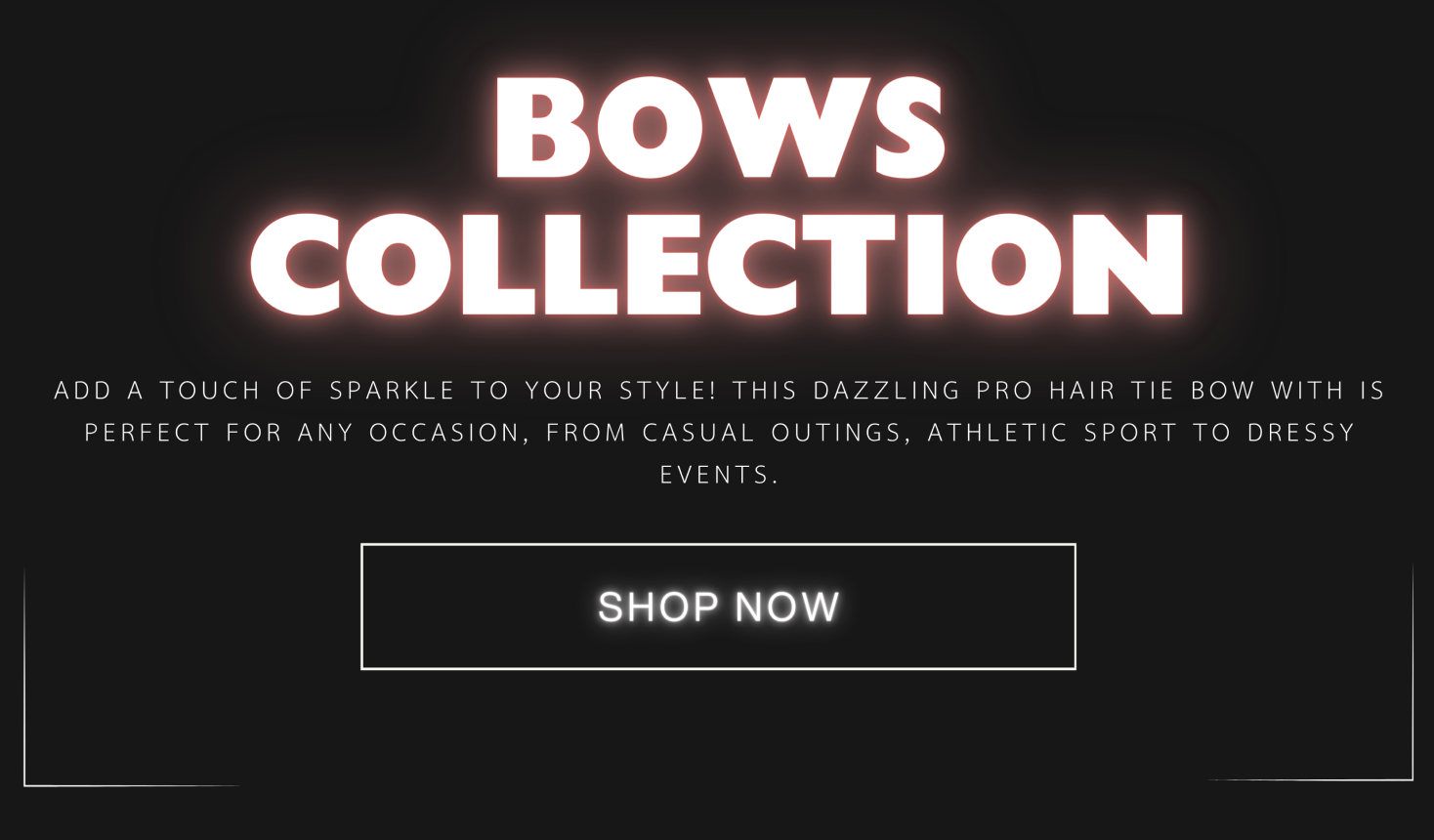This screenshot has width=1434, height=840.
Task: Select the glowing BOWS heading word
Action: (x=720, y=127)
